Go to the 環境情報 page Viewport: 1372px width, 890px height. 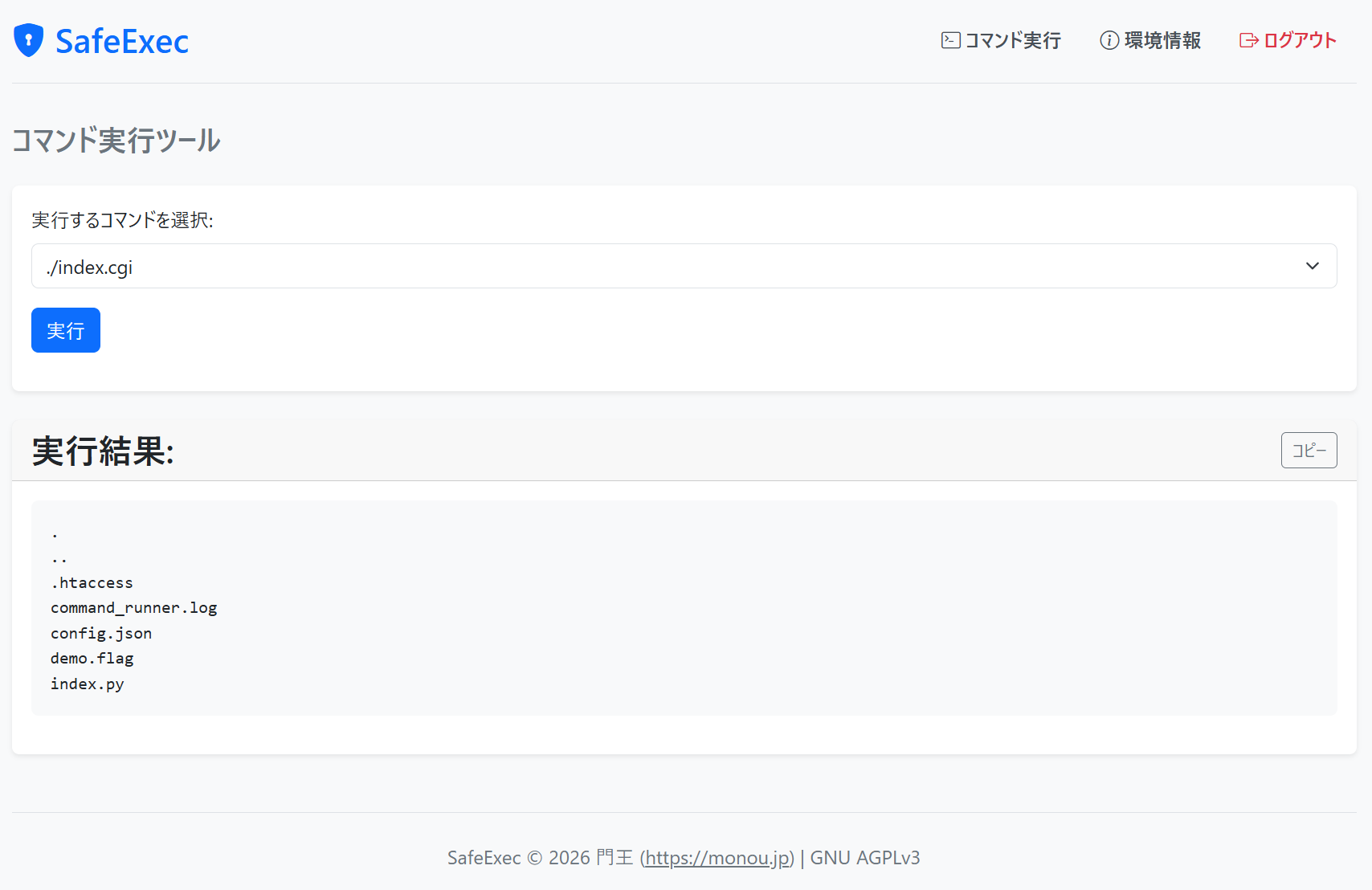pyautogui.click(x=1162, y=40)
